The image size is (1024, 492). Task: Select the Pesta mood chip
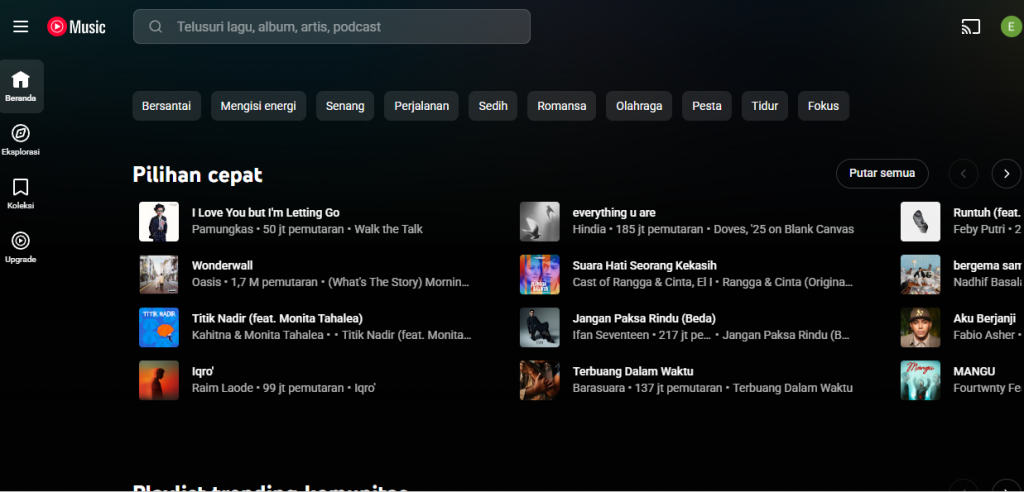(x=707, y=106)
